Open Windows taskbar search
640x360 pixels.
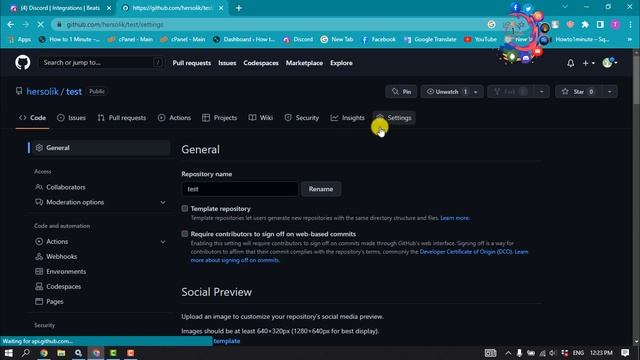pyautogui.click(x=25, y=353)
